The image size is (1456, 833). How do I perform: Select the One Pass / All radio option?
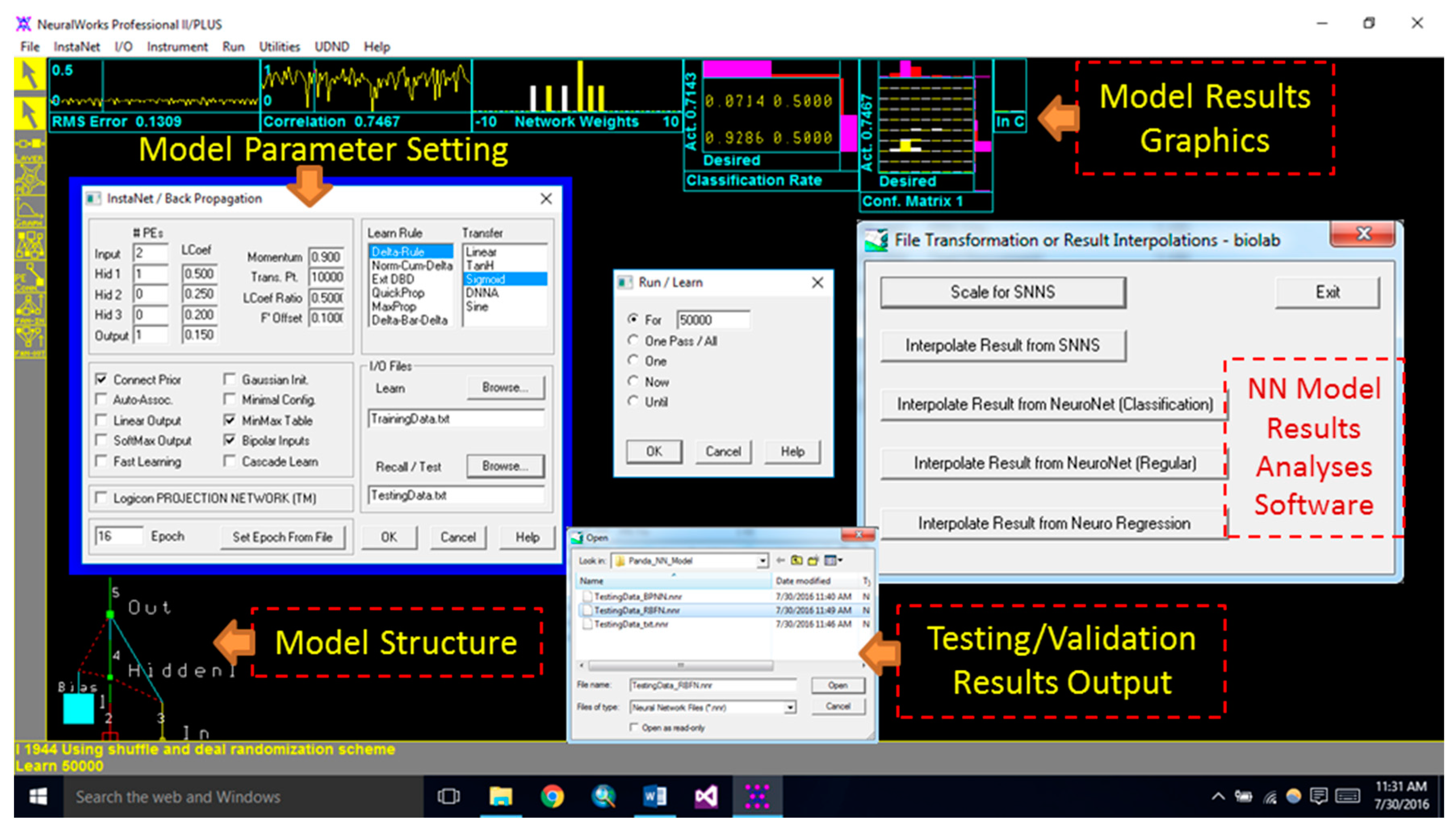[x=633, y=340]
